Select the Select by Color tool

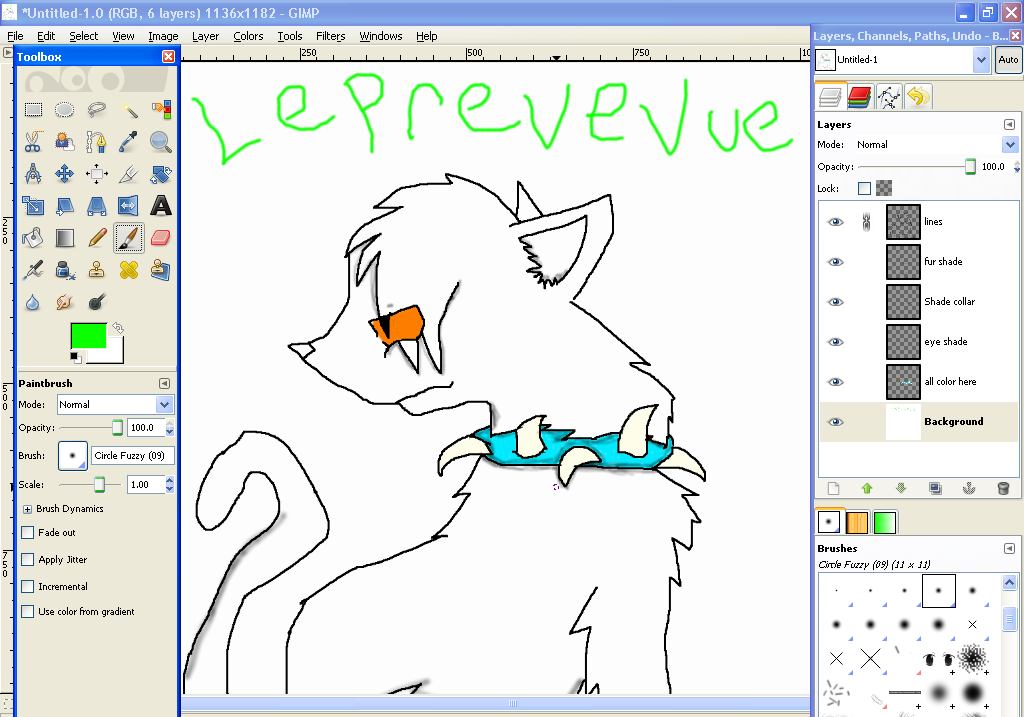161,109
